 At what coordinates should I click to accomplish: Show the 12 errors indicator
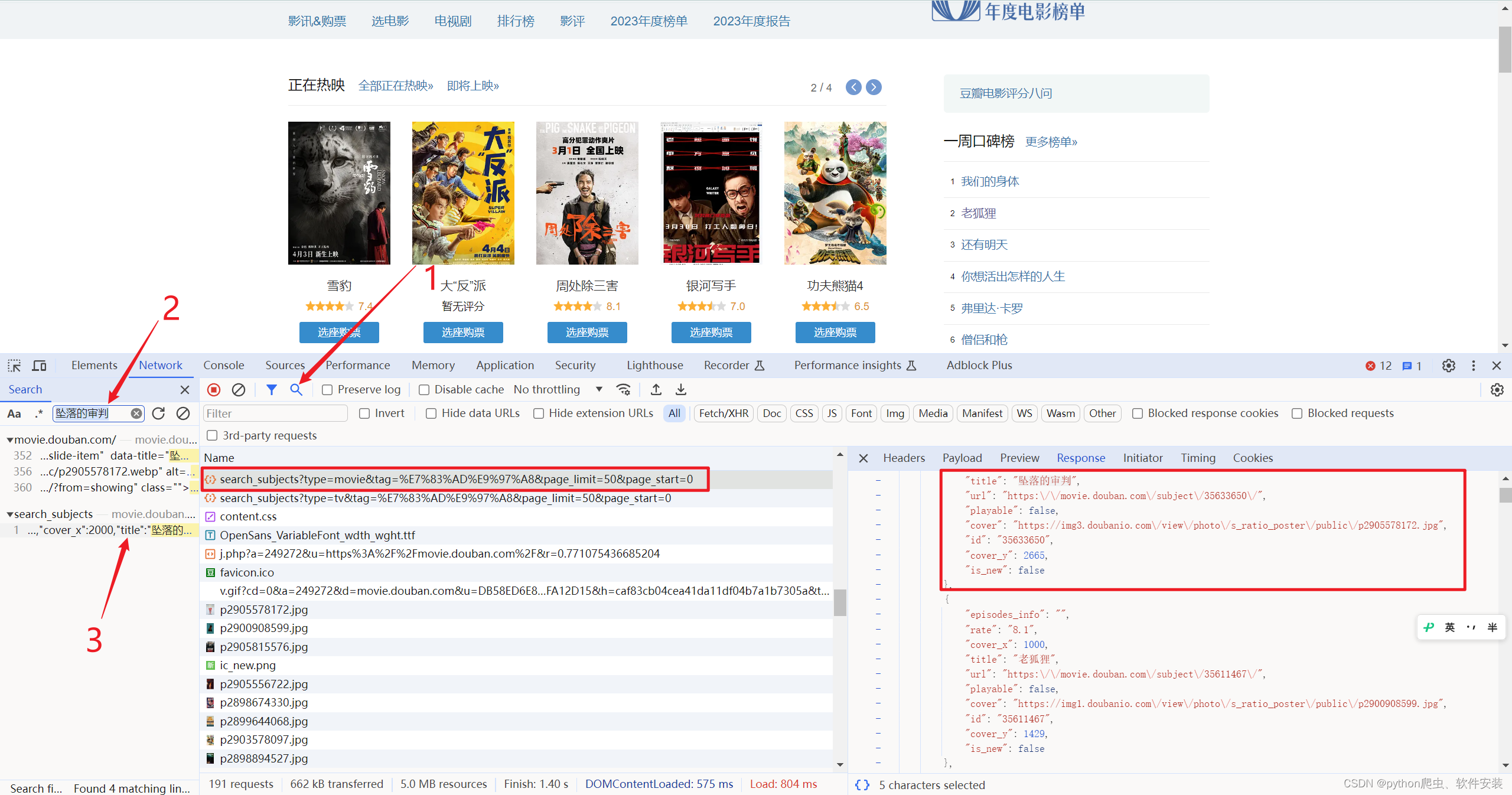point(1379,366)
